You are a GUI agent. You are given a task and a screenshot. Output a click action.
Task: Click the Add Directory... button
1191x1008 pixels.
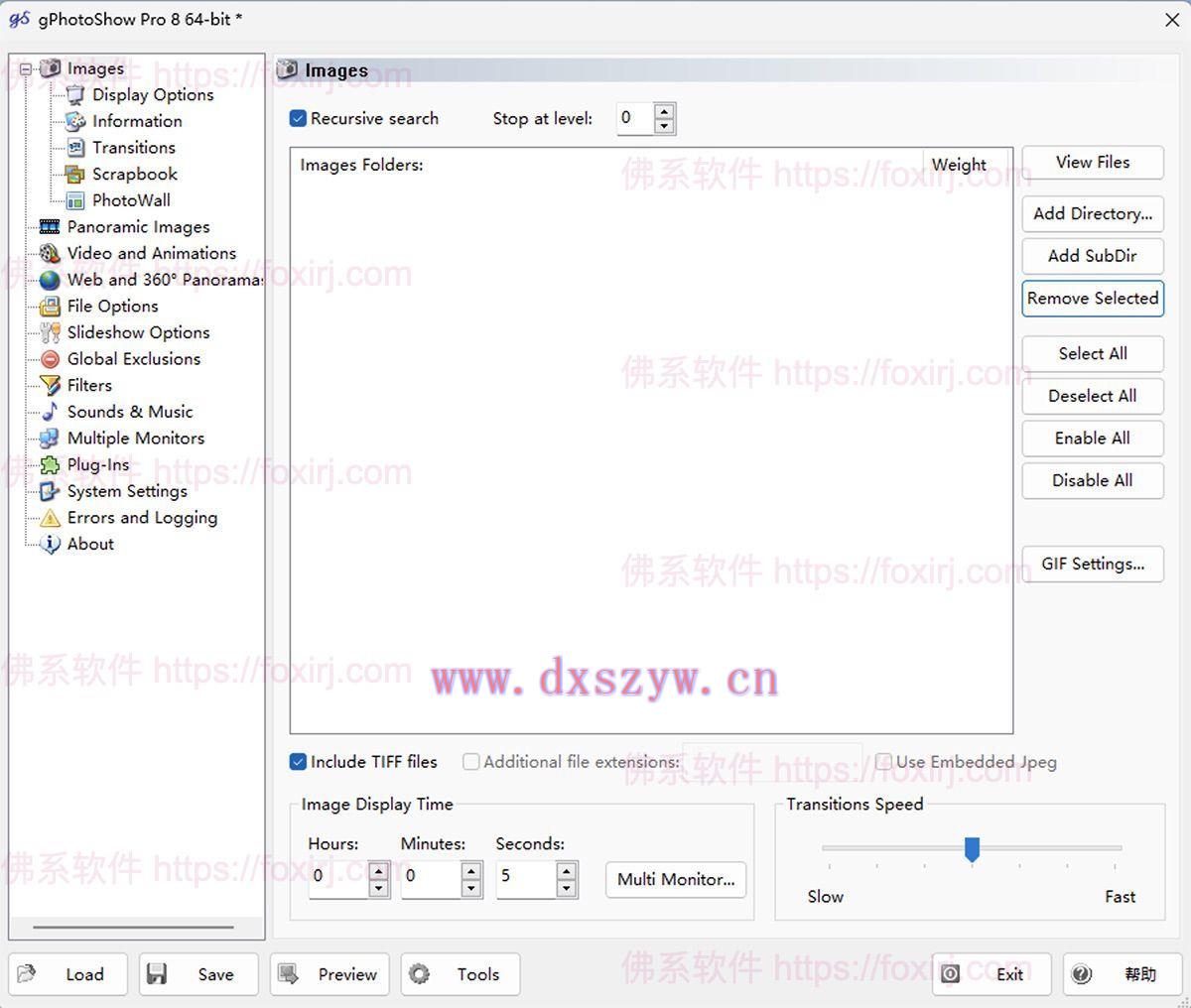click(x=1093, y=214)
